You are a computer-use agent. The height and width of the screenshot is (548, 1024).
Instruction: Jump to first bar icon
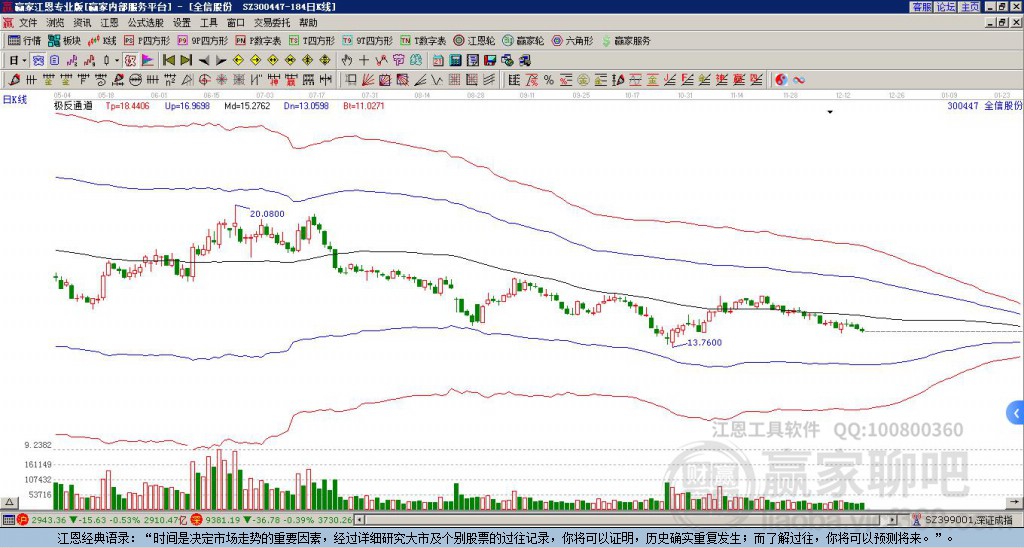click(168, 61)
